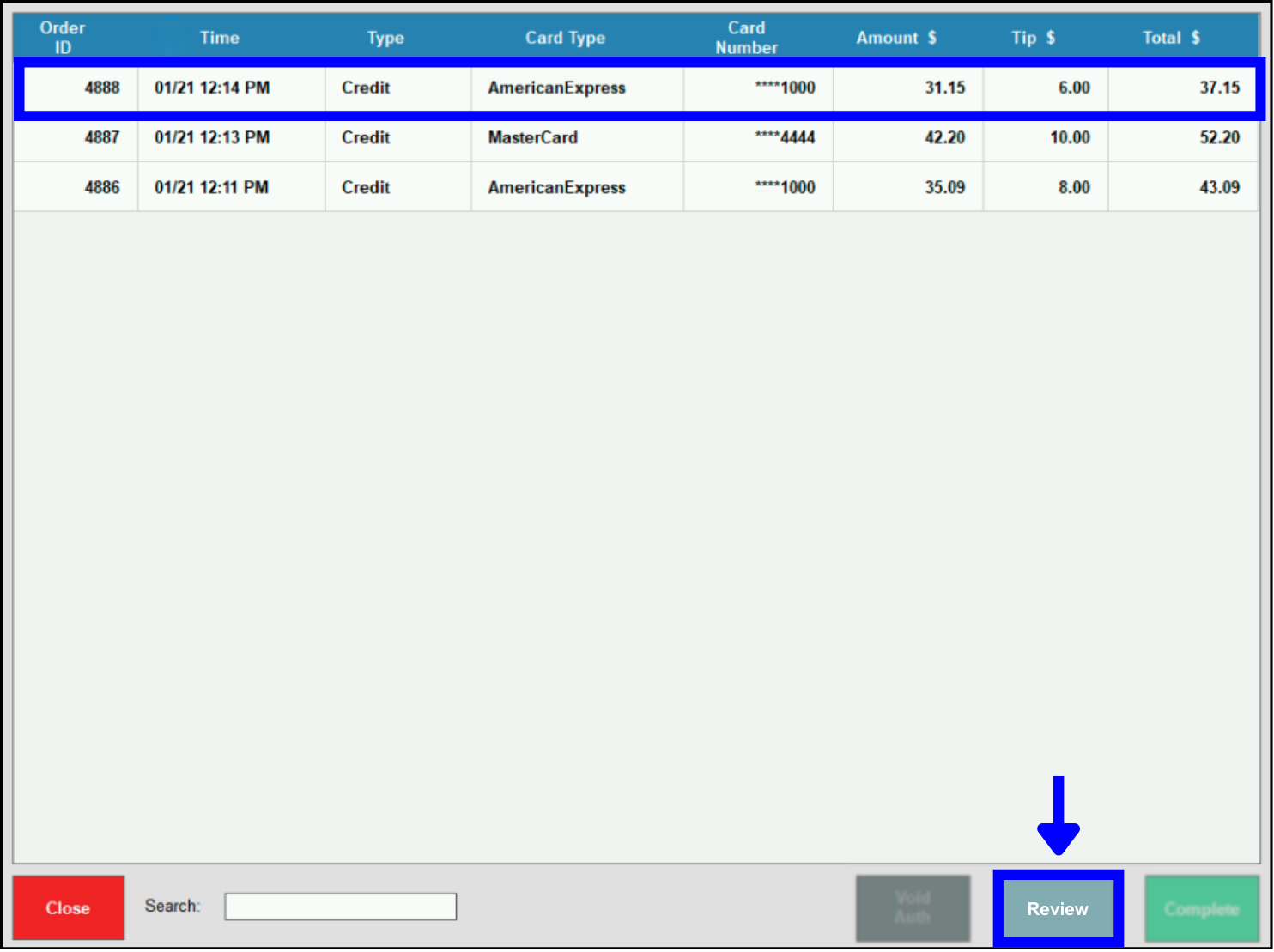Sort by Time column header

[220, 38]
